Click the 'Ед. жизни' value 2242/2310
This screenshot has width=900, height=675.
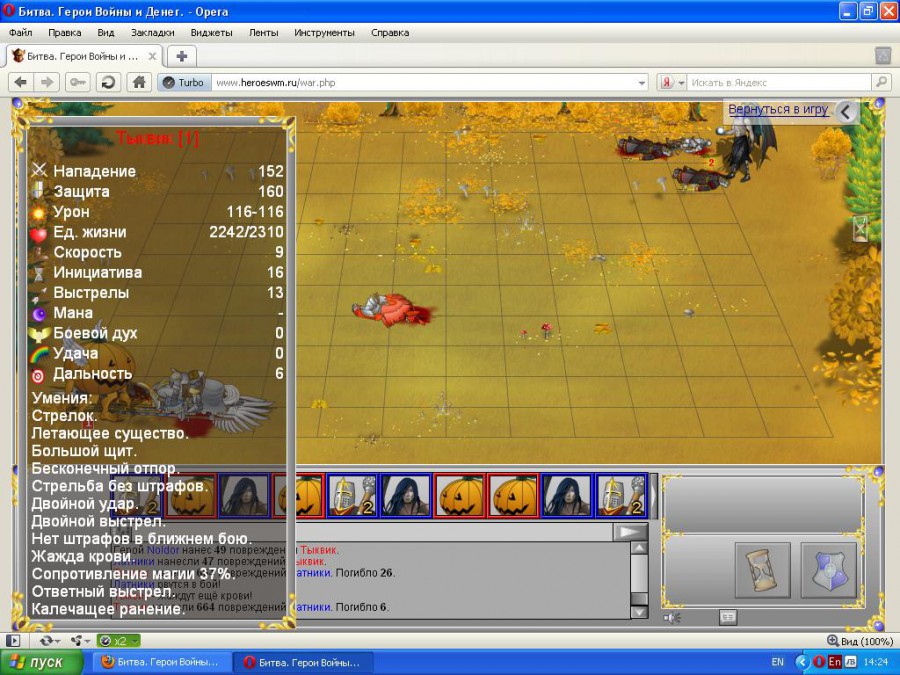(246, 232)
